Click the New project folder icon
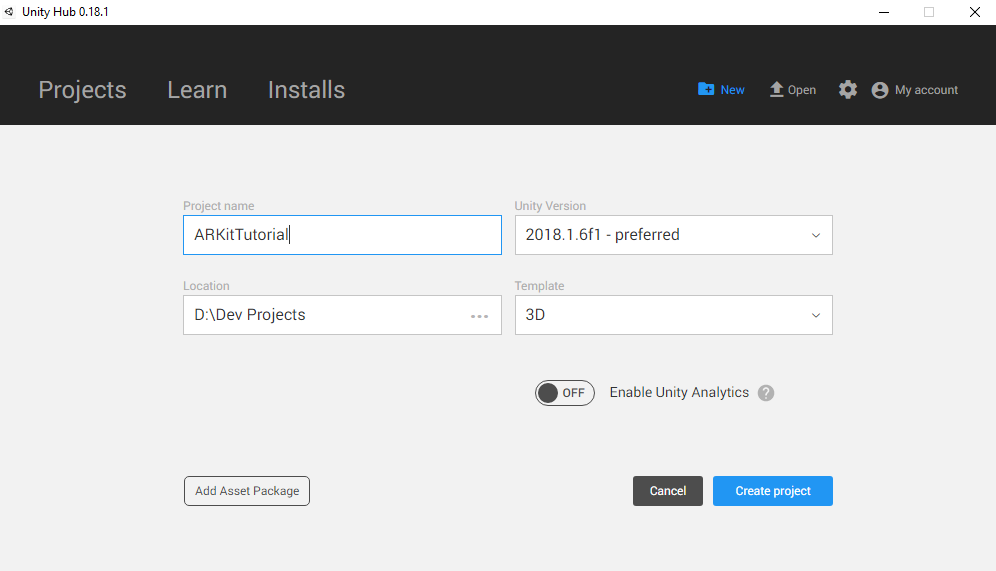The image size is (996, 571). point(706,90)
